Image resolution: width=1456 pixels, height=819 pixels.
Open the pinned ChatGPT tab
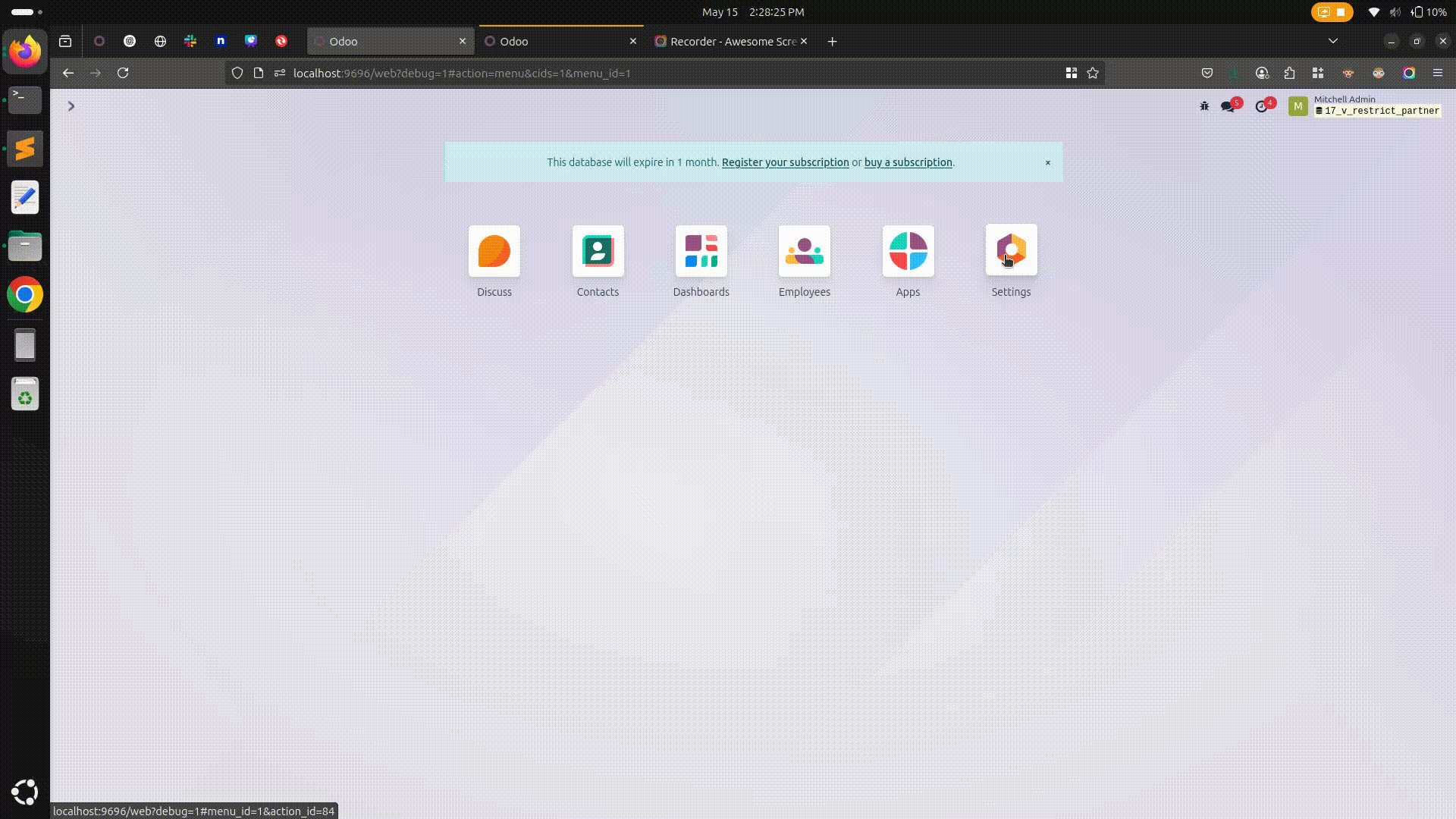pyautogui.click(x=130, y=41)
